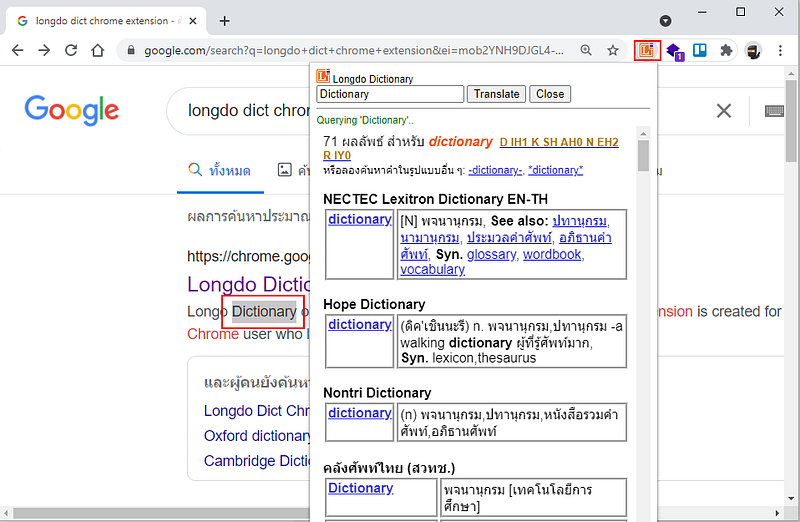
Task: Search the -dictionary- variant link
Action: [x=495, y=170]
